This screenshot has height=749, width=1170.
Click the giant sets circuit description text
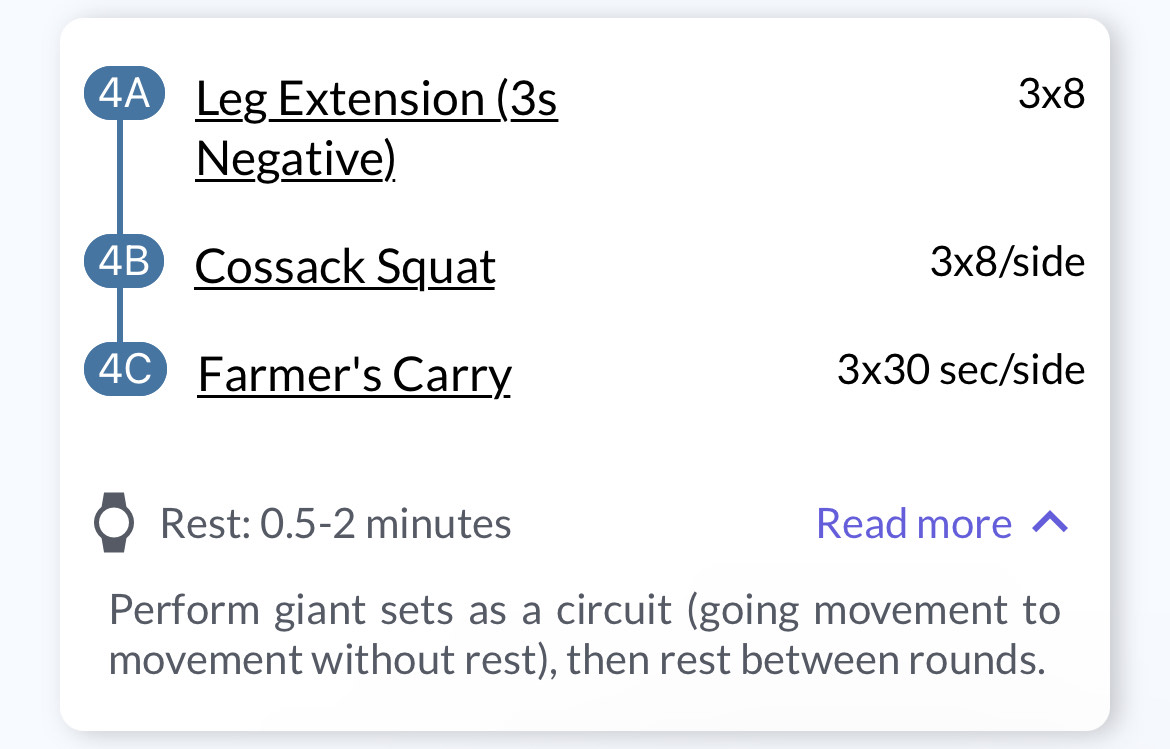(x=585, y=635)
